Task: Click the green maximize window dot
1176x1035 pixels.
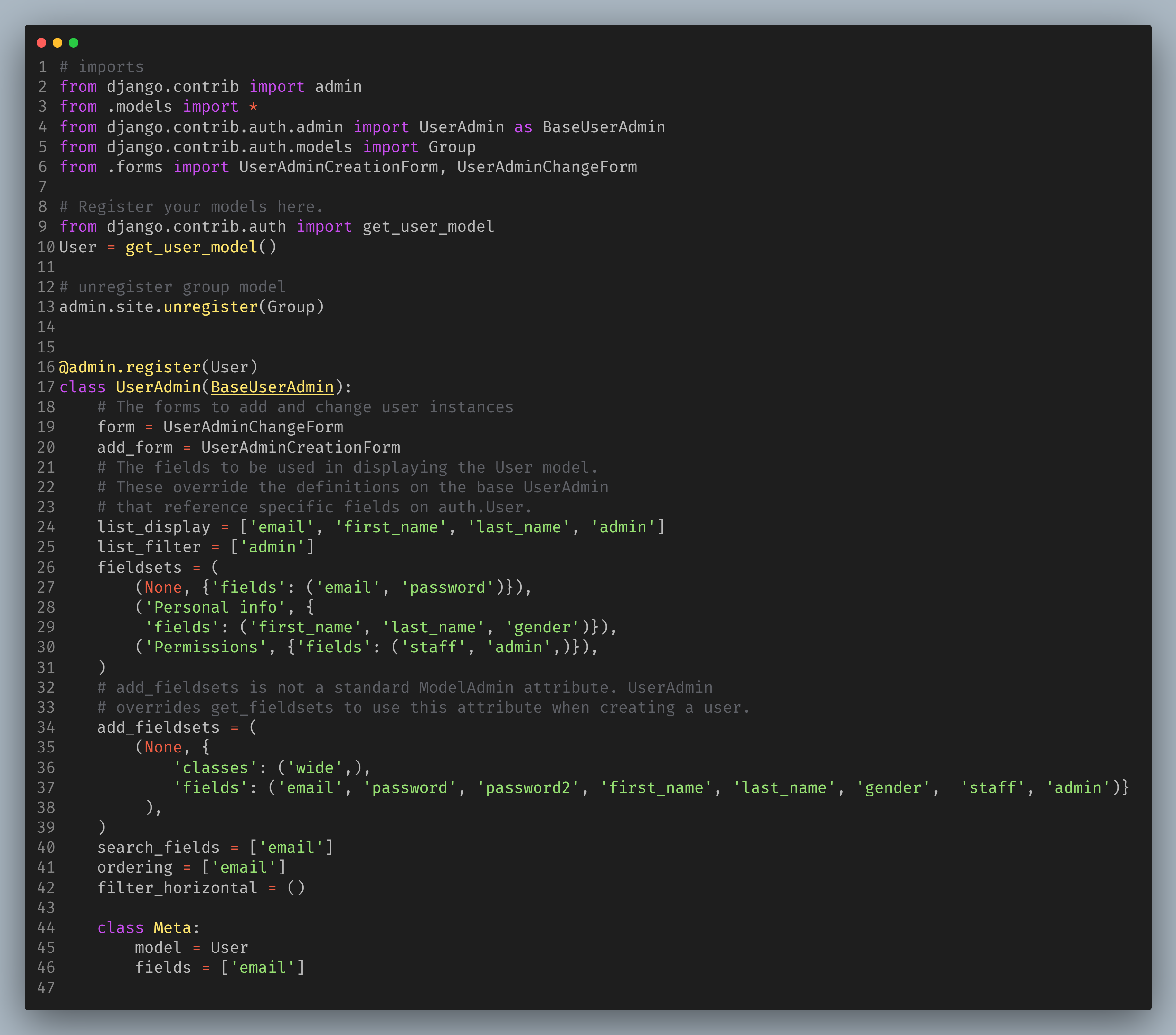Action: [73, 43]
